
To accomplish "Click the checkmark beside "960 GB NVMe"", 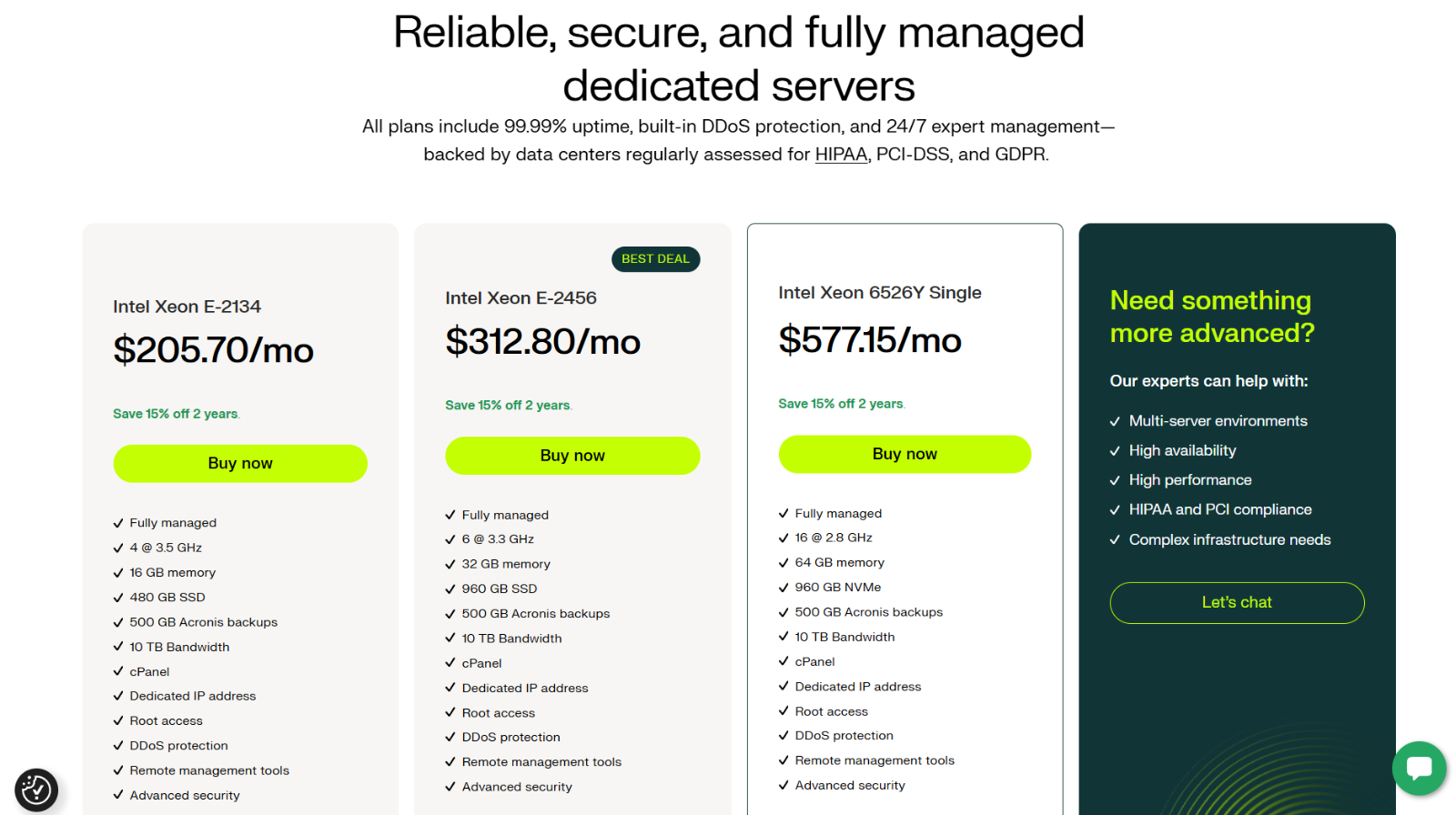I will tap(784, 587).
